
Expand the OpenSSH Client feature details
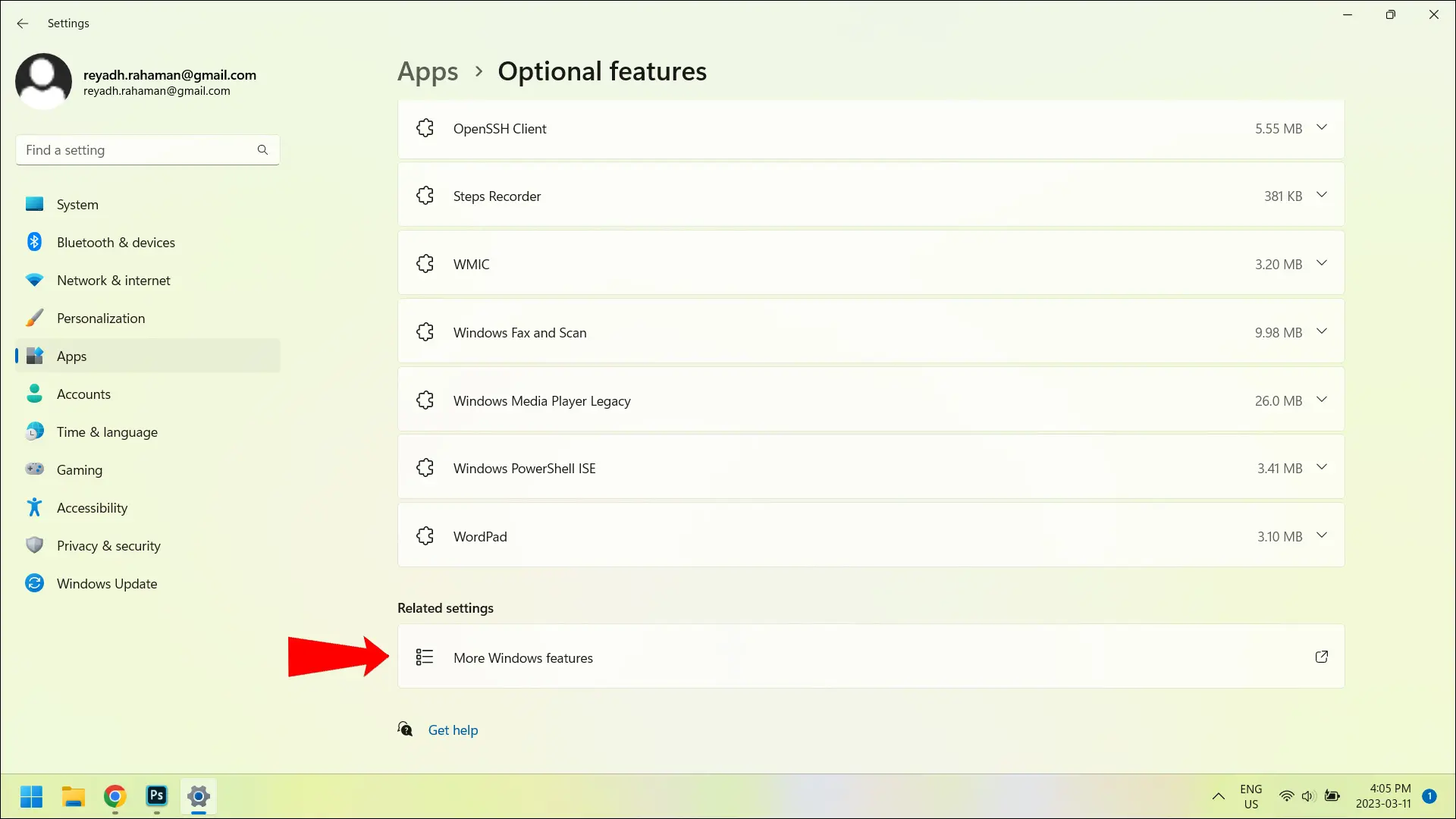(1321, 128)
